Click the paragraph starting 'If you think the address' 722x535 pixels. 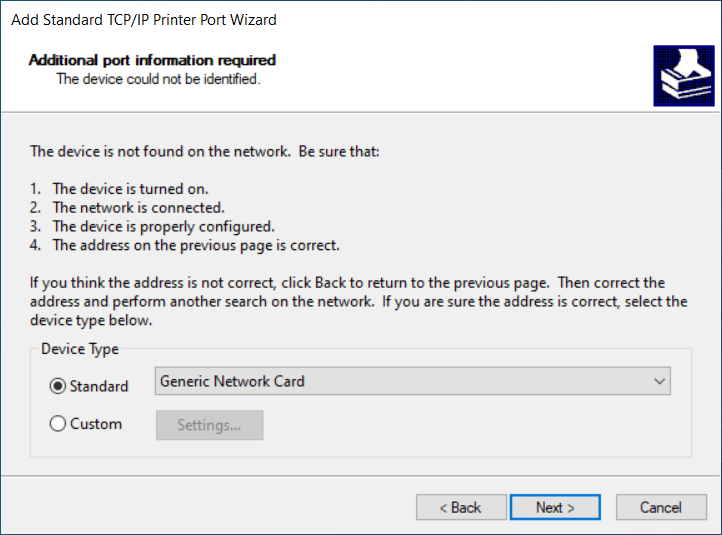click(x=358, y=301)
